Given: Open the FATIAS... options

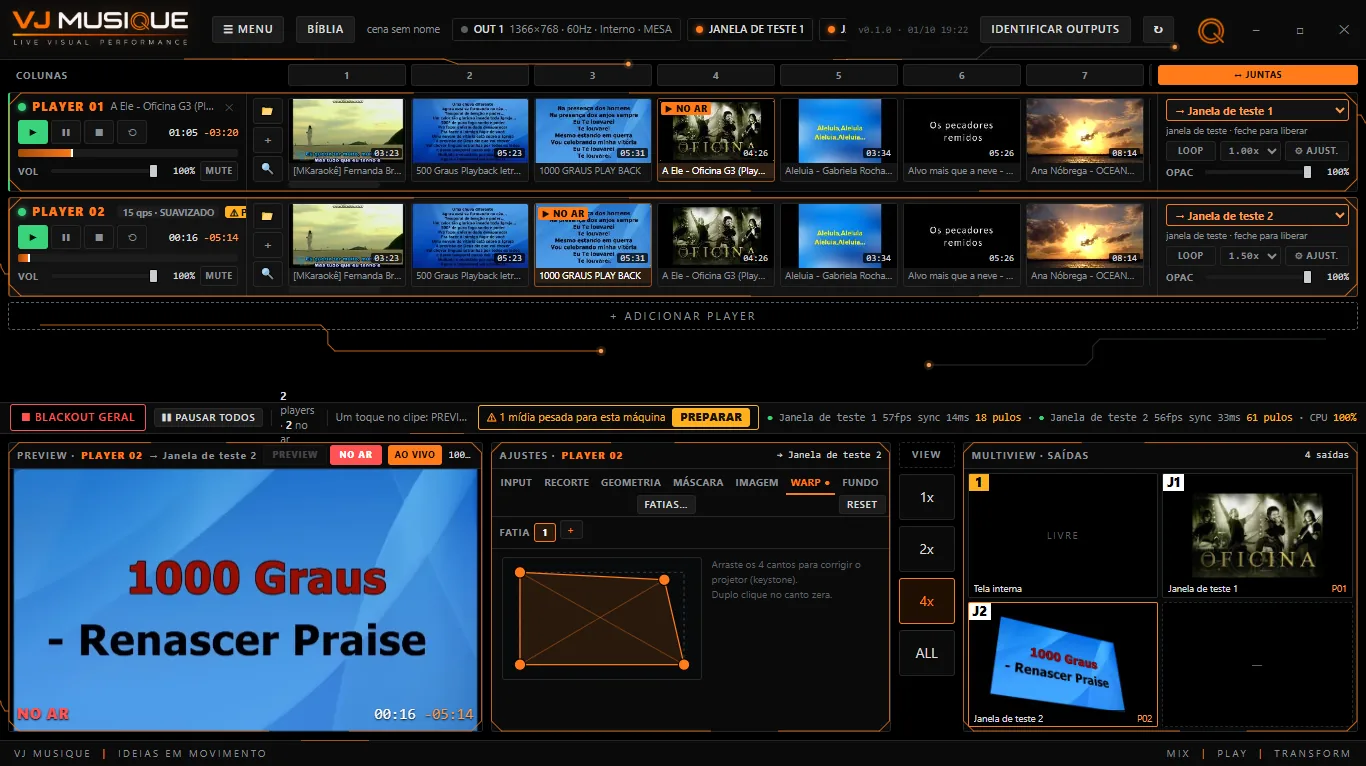Looking at the screenshot, I should click(666, 505).
